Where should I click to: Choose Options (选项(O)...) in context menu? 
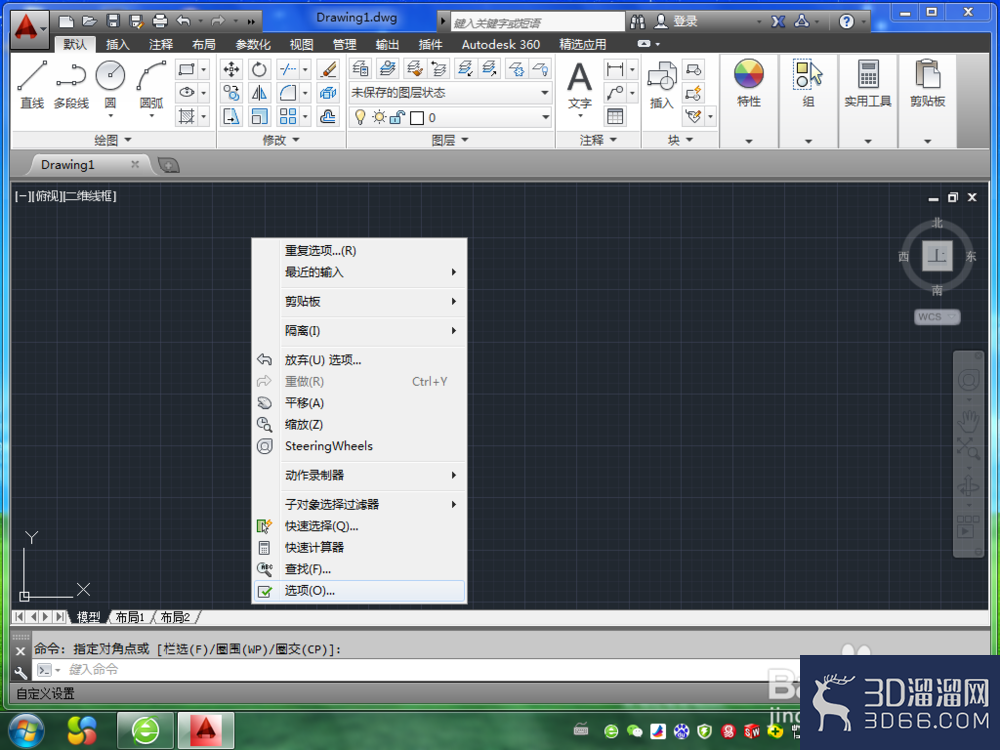(360, 591)
